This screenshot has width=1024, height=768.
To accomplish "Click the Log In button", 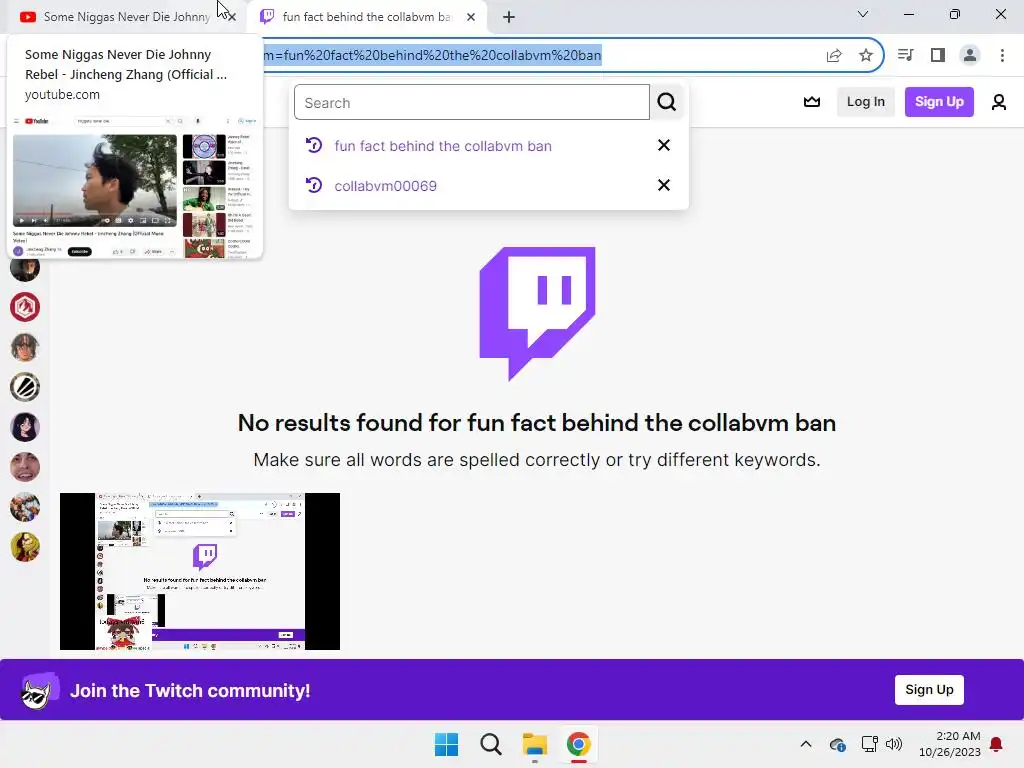I will pos(865,102).
